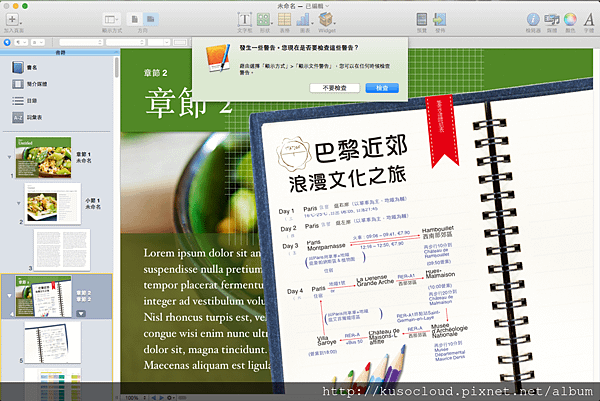Open the paragraph style dropdown in format bar
This screenshot has width=600, height=401.
21,42
